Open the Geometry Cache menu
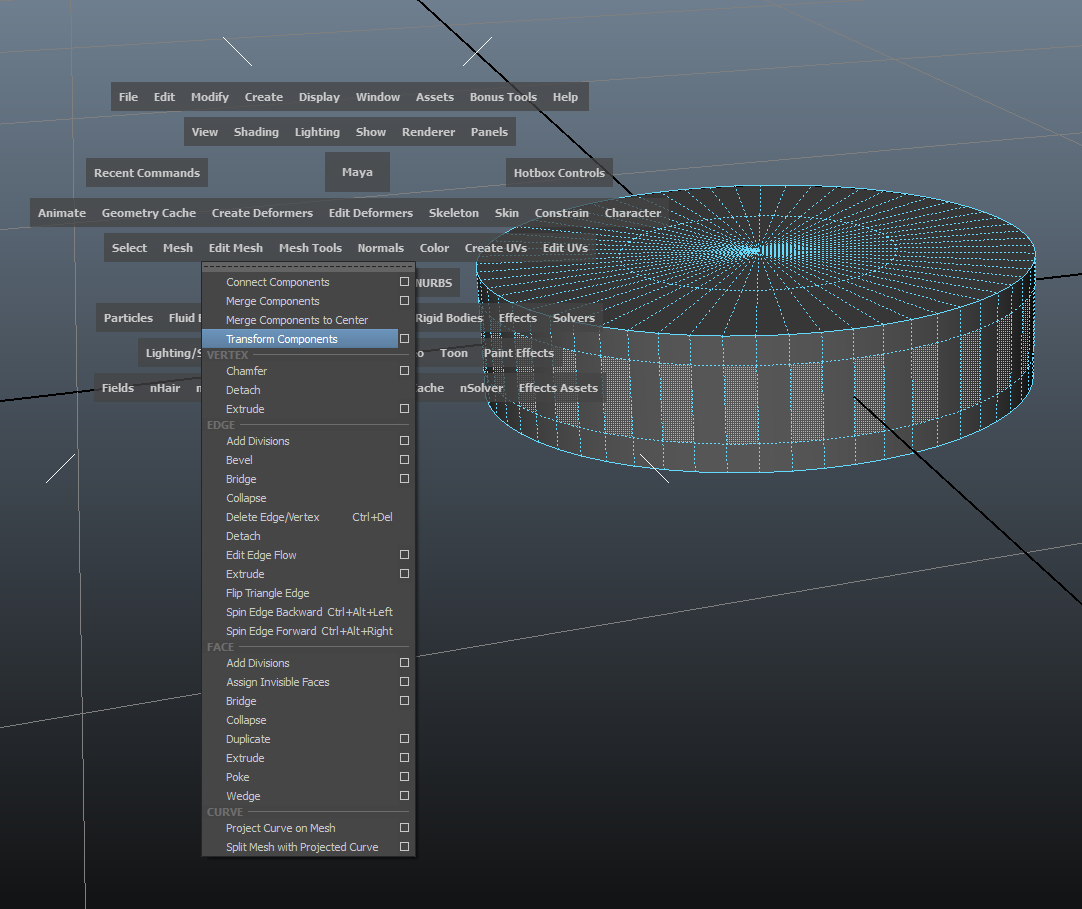This screenshot has height=909, width=1082. click(x=149, y=213)
